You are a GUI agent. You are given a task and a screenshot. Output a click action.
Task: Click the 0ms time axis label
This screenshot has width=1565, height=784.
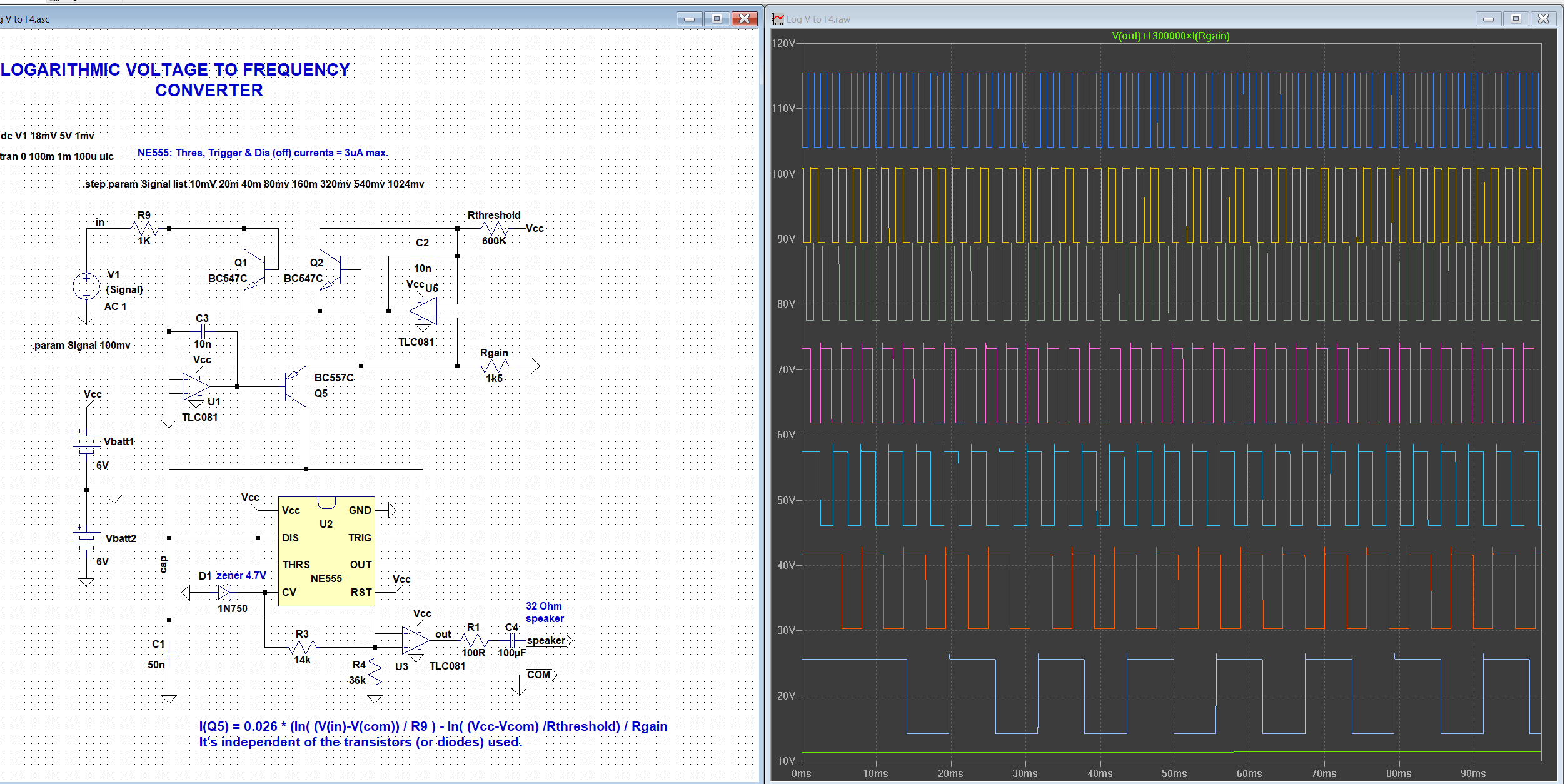pyautogui.click(x=802, y=773)
